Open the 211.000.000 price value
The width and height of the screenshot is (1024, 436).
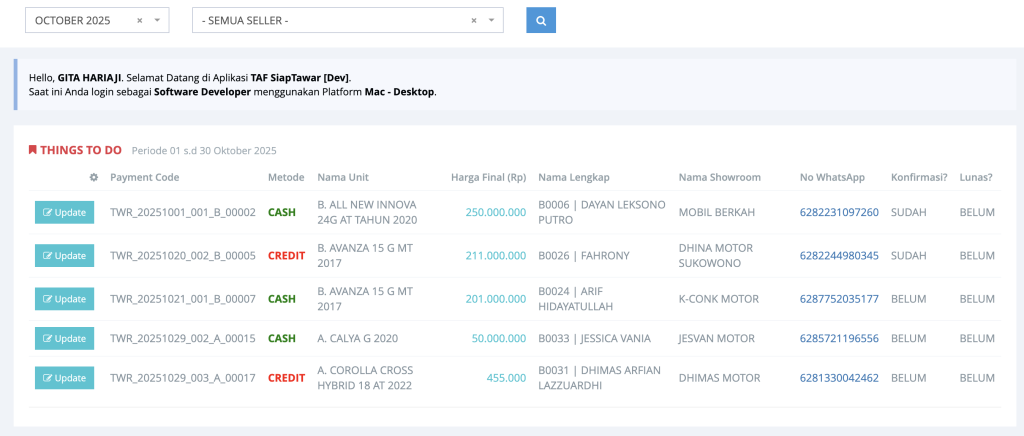[x=495, y=256]
